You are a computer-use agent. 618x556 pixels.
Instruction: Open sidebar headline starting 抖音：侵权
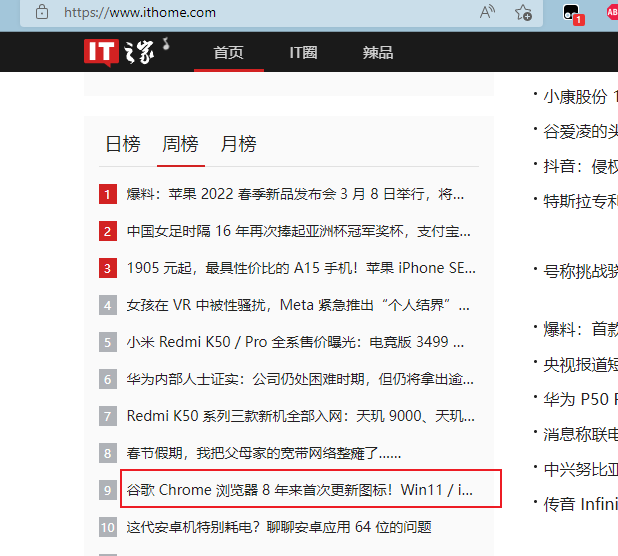(581, 167)
